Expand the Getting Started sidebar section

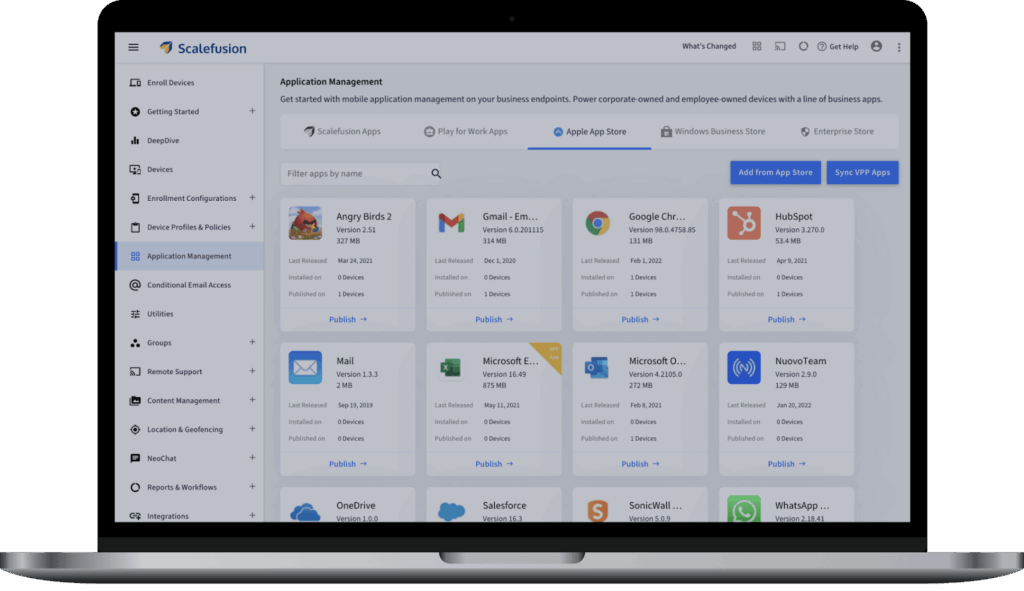click(x=252, y=111)
